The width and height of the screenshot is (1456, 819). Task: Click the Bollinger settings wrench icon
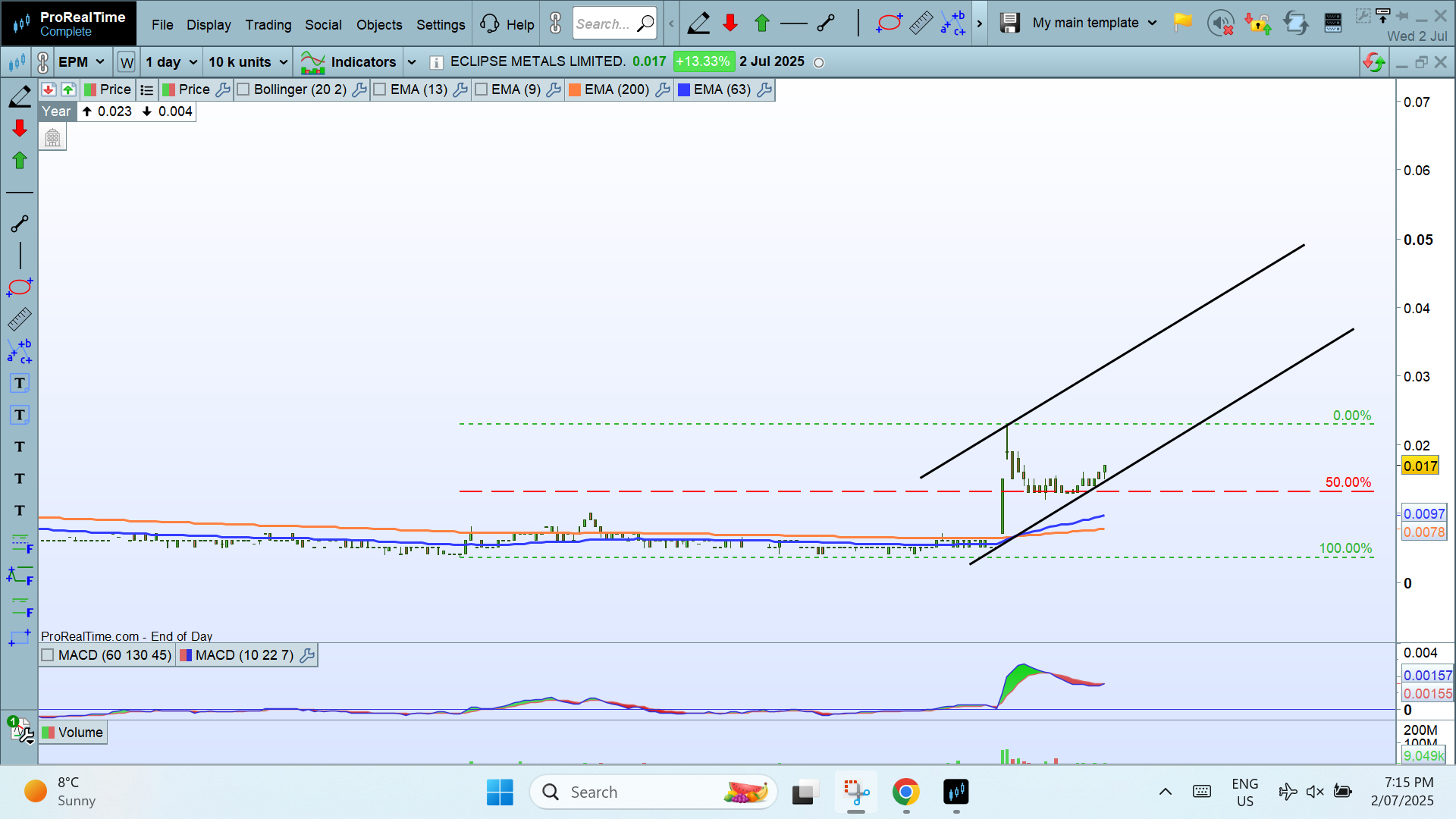click(x=359, y=89)
